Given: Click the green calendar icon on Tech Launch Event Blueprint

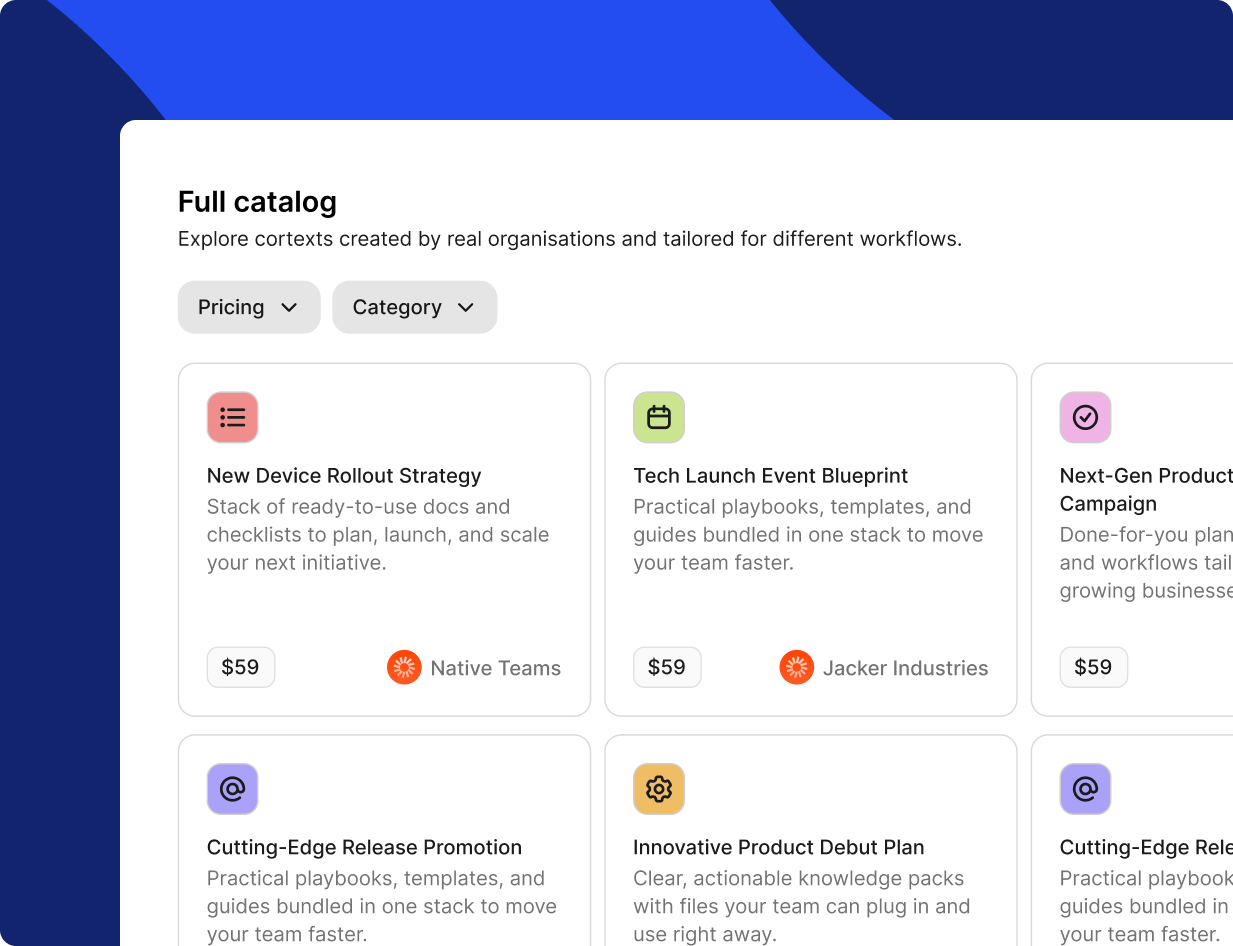Looking at the screenshot, I should (x=659, y=417).
